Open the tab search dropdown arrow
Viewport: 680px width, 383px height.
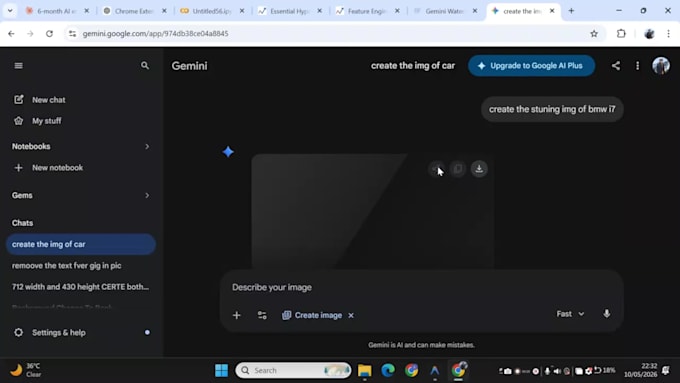coord(10,11)
